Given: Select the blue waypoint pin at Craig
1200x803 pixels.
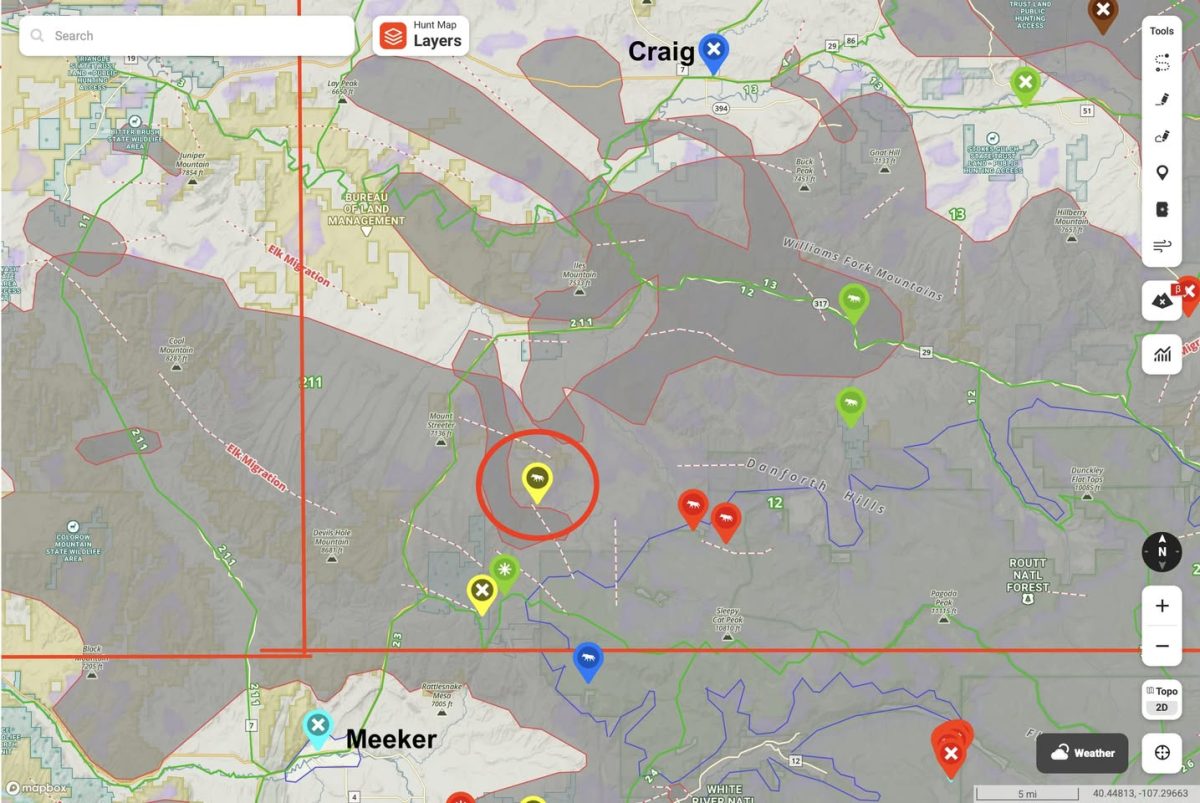Looking at the screenshot, I should [x=713, y=50].
